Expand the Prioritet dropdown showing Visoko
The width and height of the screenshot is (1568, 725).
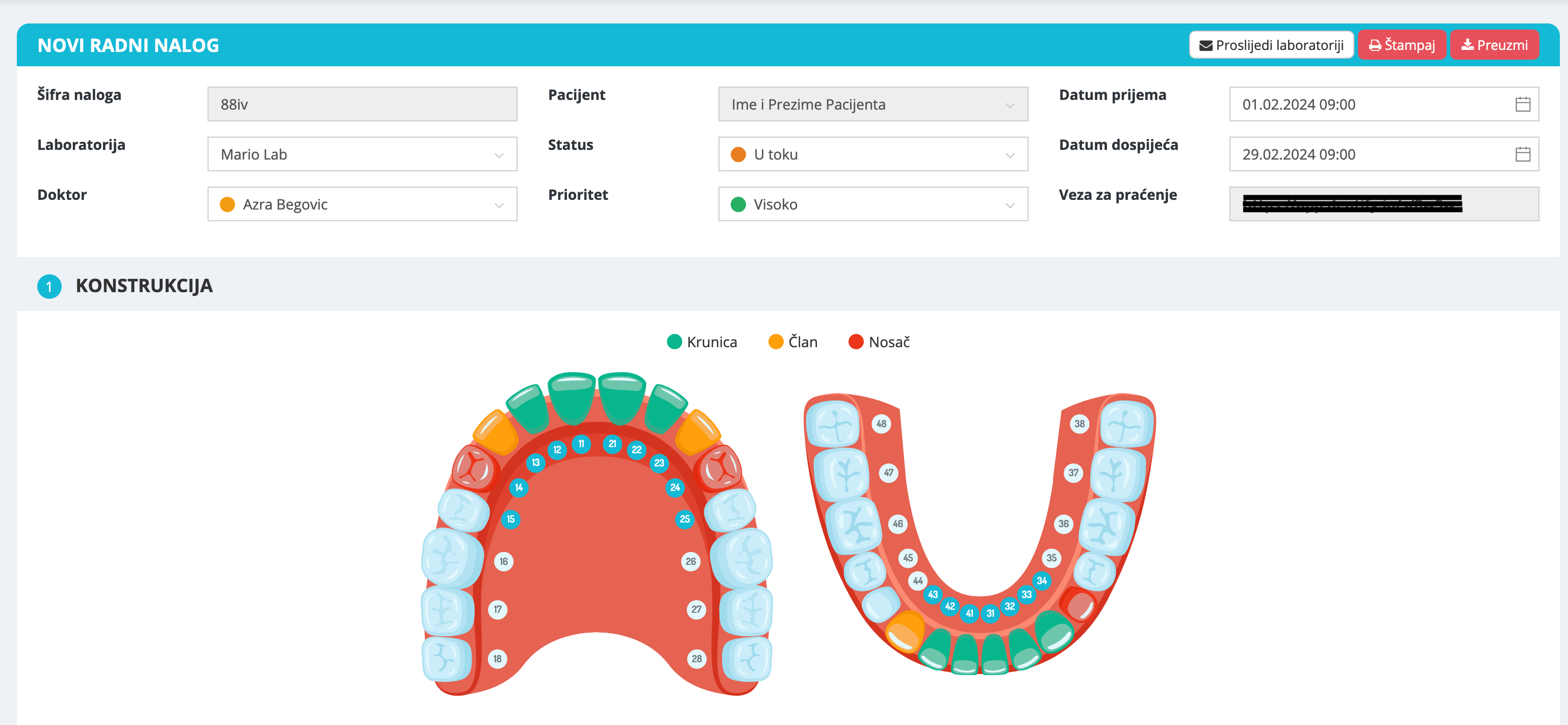point(873,204)
